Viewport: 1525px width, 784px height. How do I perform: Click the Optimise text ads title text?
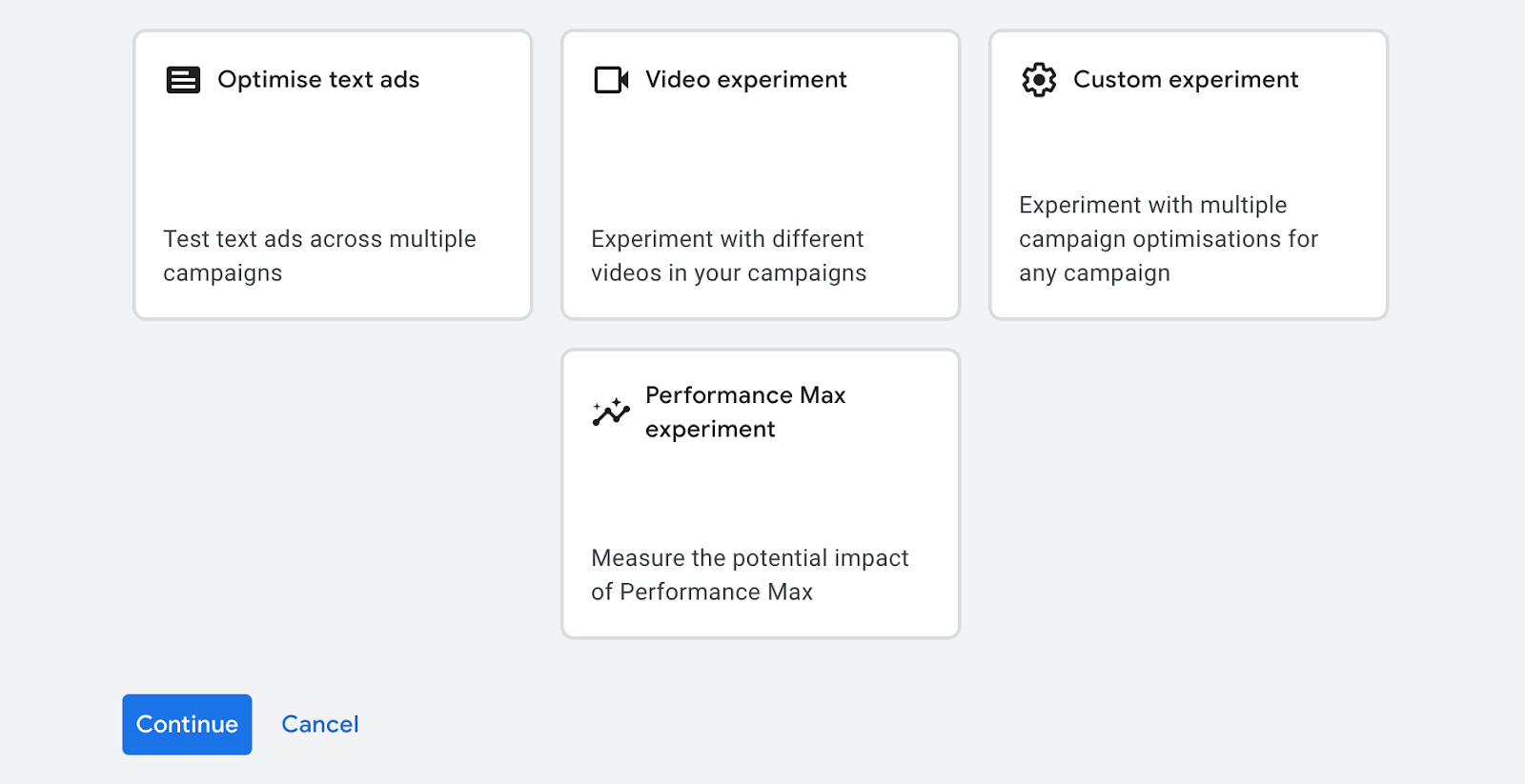[317, 80]
